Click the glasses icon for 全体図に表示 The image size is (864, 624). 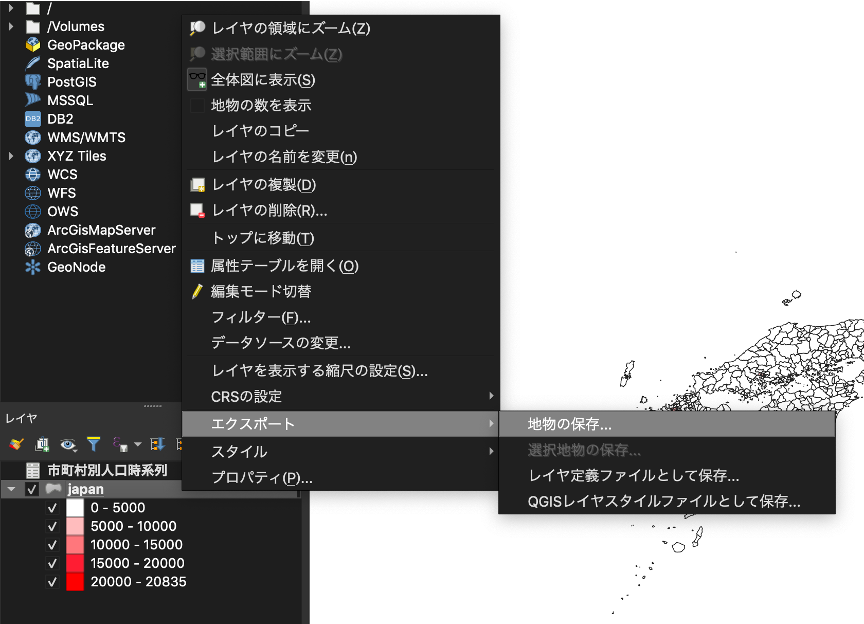click(x=197, y=80)
